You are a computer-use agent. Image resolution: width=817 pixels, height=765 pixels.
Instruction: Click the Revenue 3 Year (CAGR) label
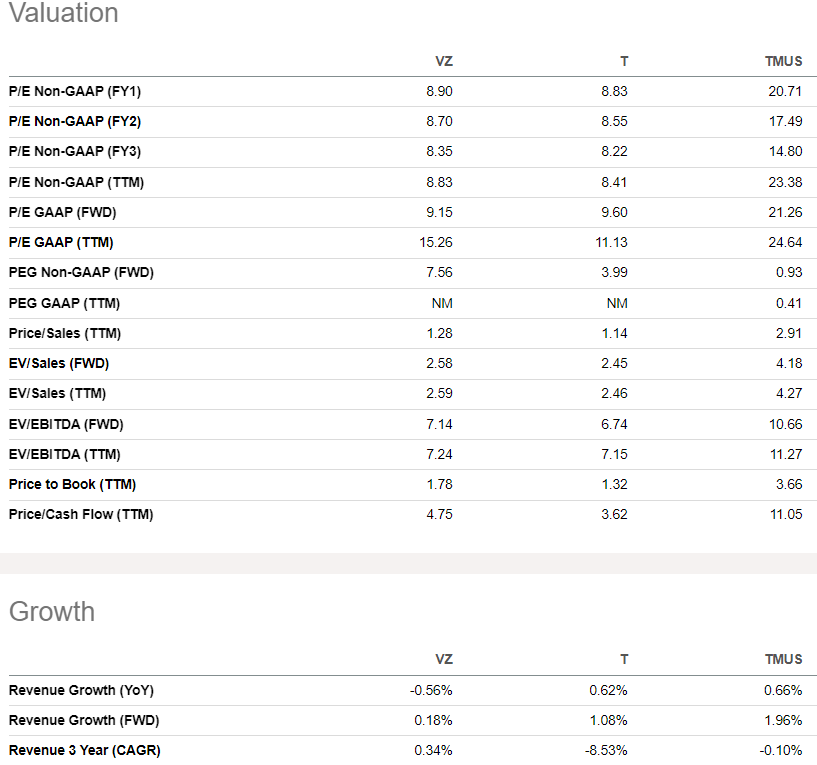pyautogui.click(x=84, y=750)
